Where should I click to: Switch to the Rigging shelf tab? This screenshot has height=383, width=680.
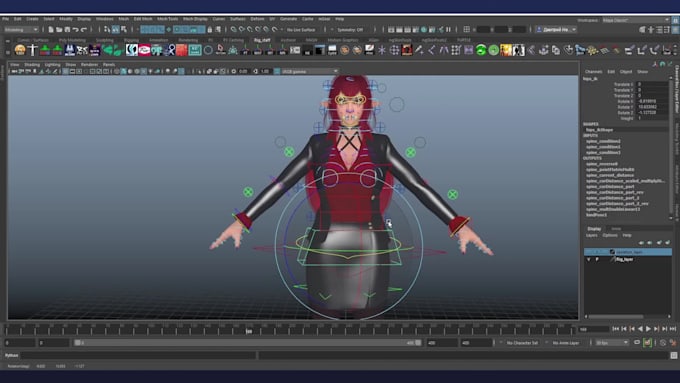point(131,40)
